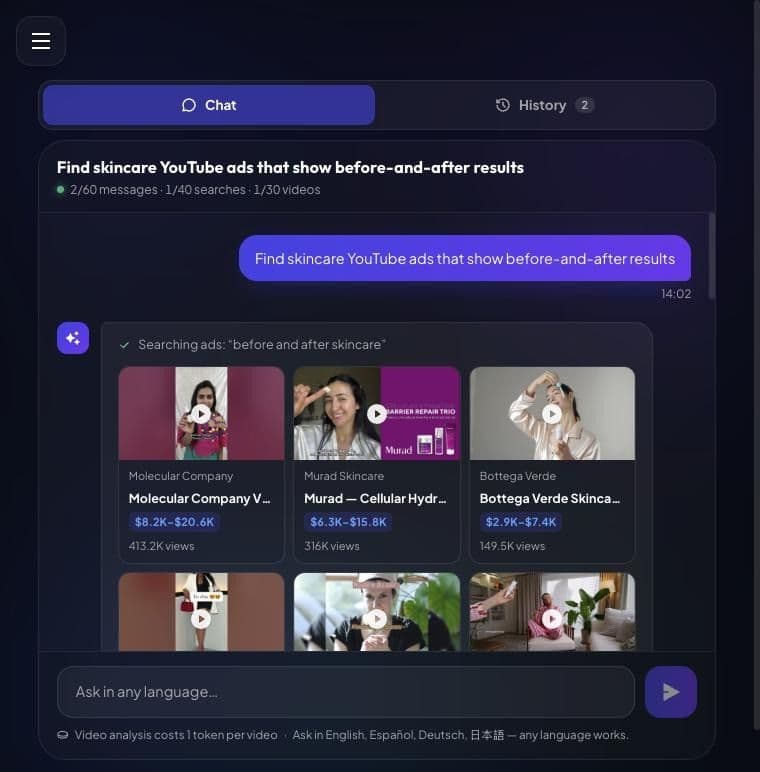Open the Molecular Company ad title
Screen dimensions: 760x772
(199, 498)
